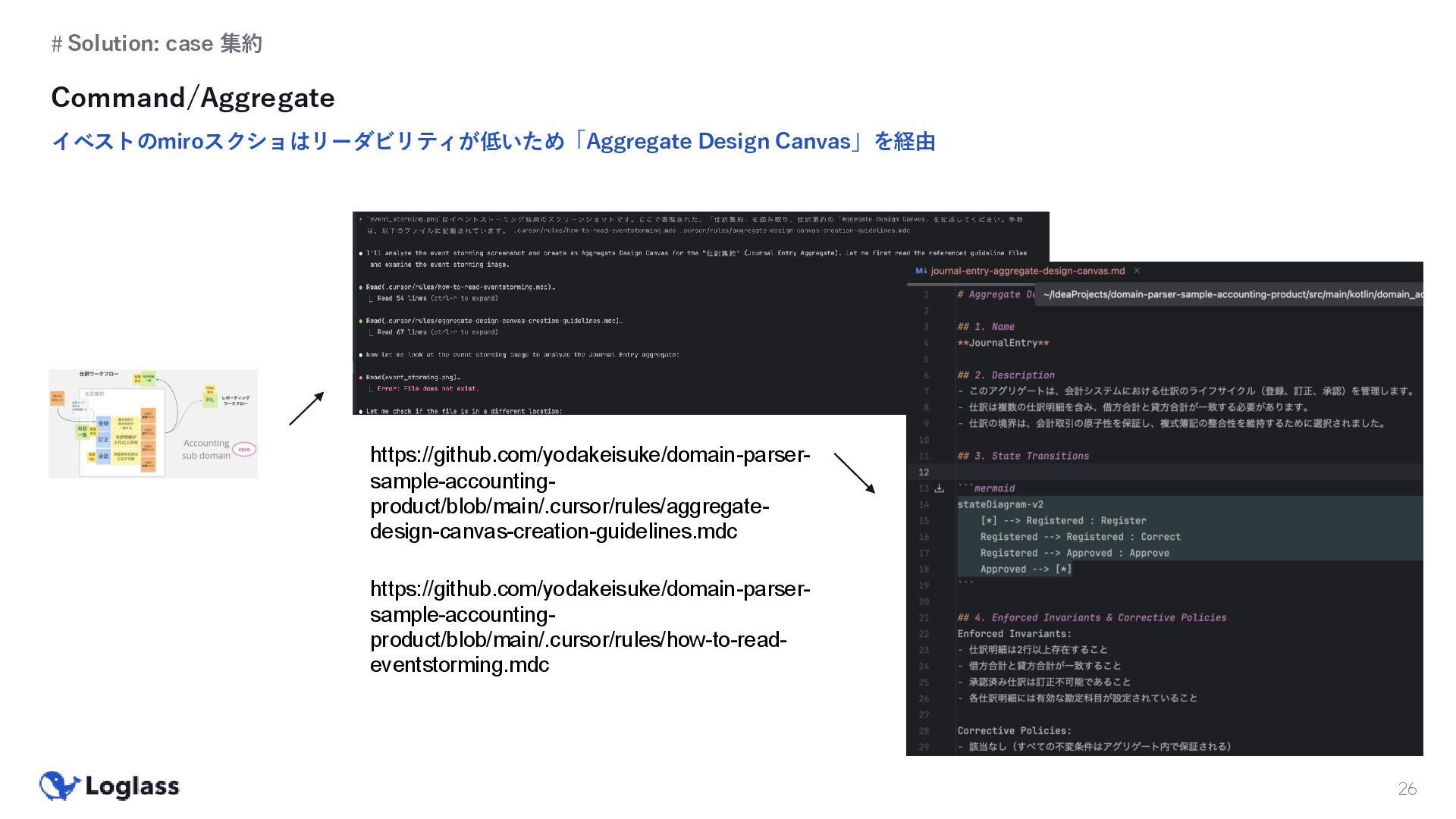1456x819 pixels.
Task: Click the blue 登録 sticky note in thumbnail
Action: [x=103, y=423]
